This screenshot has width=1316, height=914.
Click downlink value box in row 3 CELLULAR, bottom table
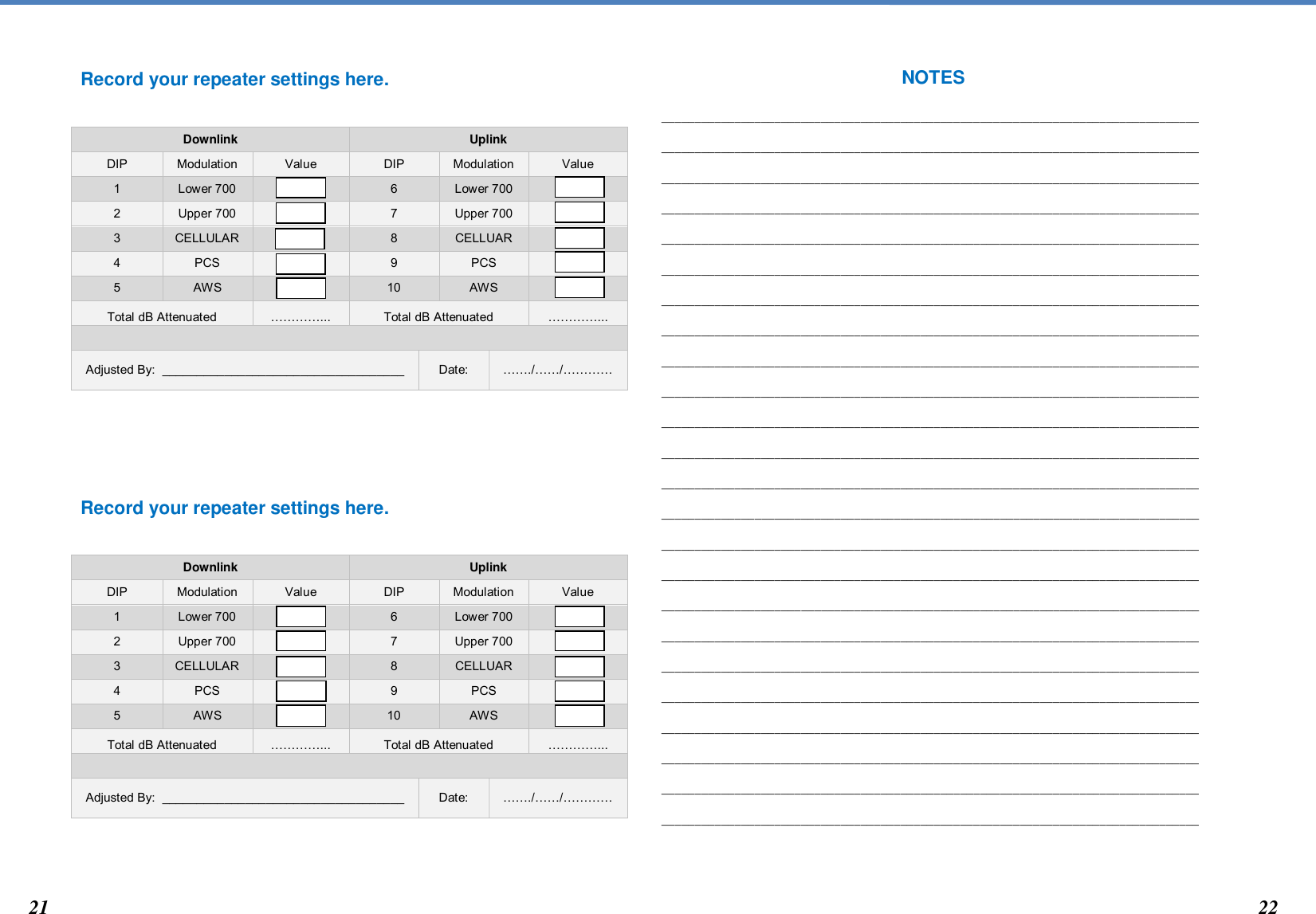[301, 666]
